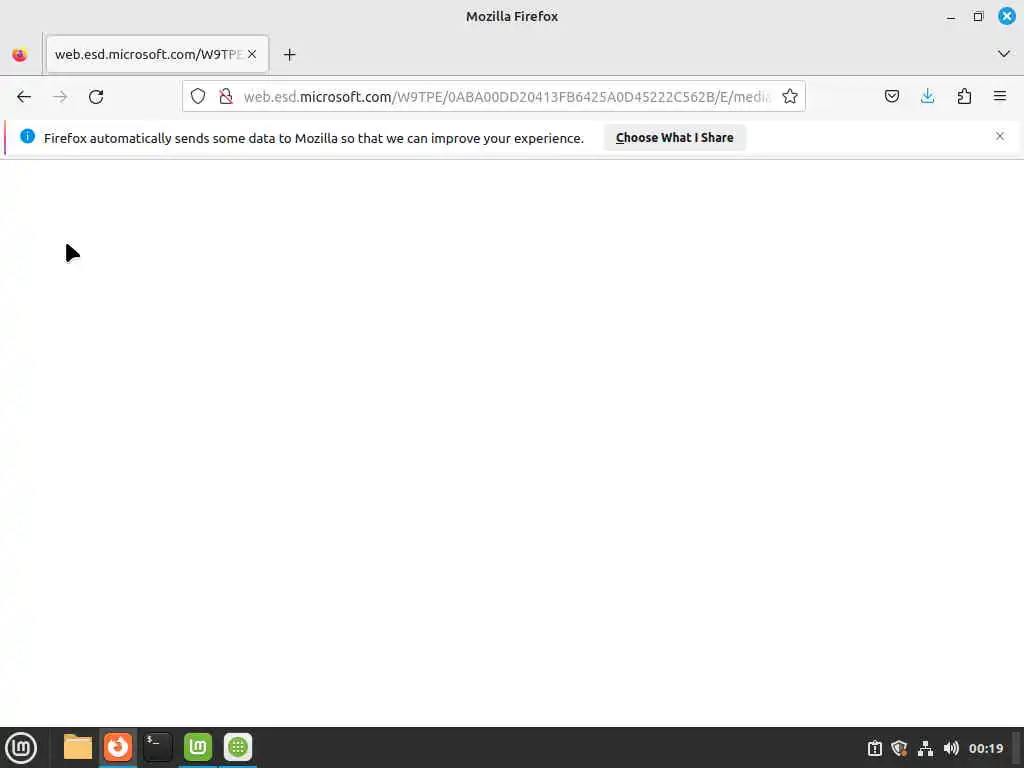Reload the current page
Screen dimensions: 1024x768
(x=96, y=97)
